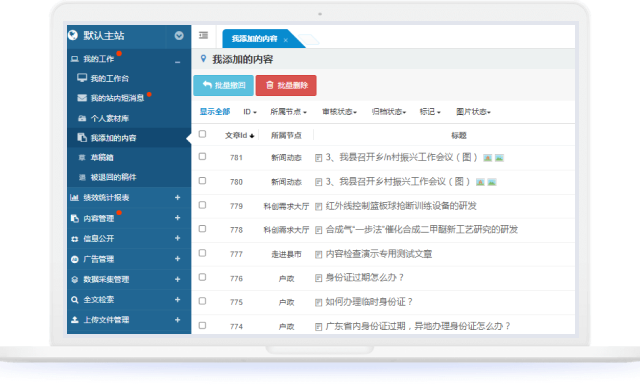Click image thumbnail icon on article 781

pos(487,158)
